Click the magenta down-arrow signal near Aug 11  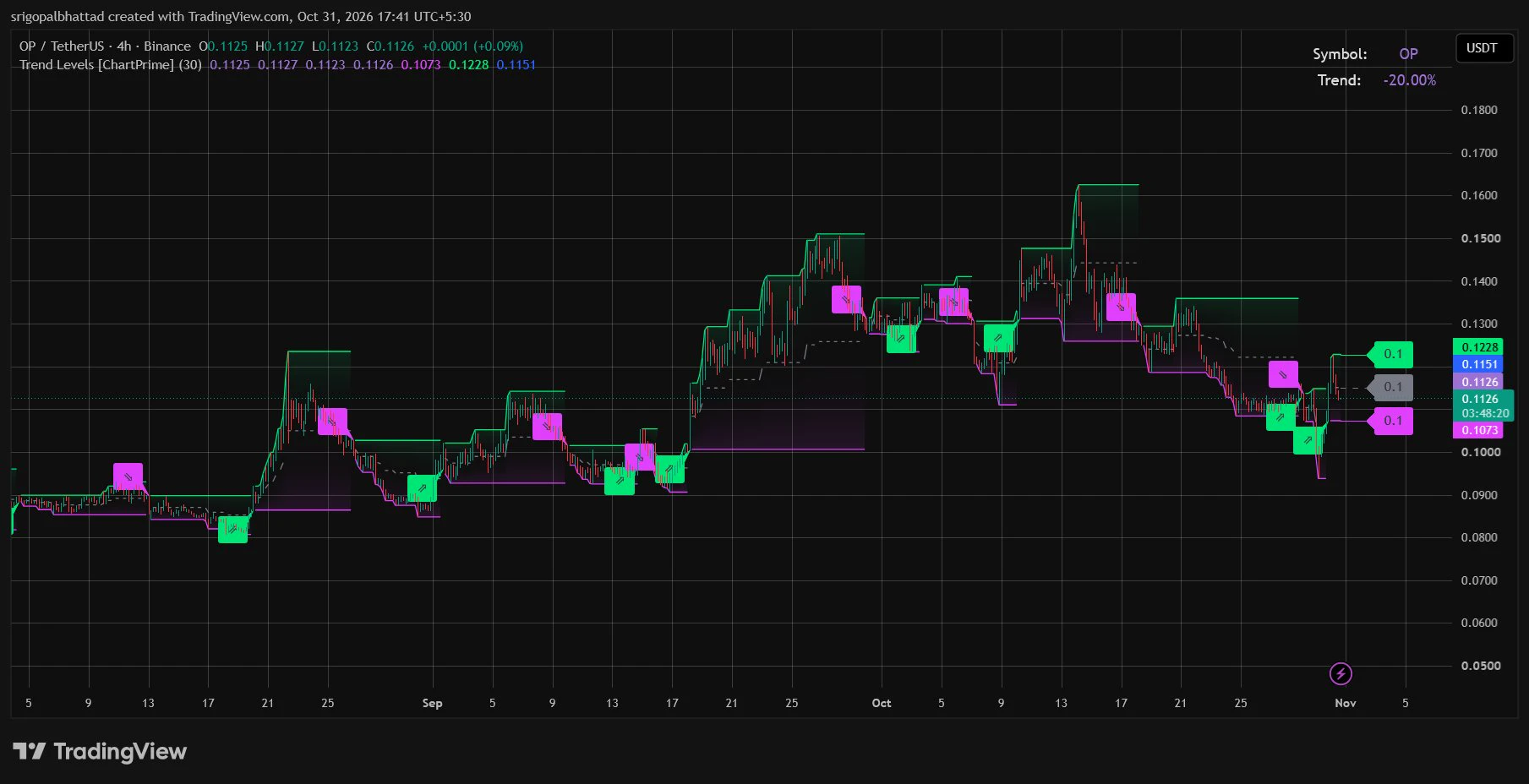click(128, 476)
